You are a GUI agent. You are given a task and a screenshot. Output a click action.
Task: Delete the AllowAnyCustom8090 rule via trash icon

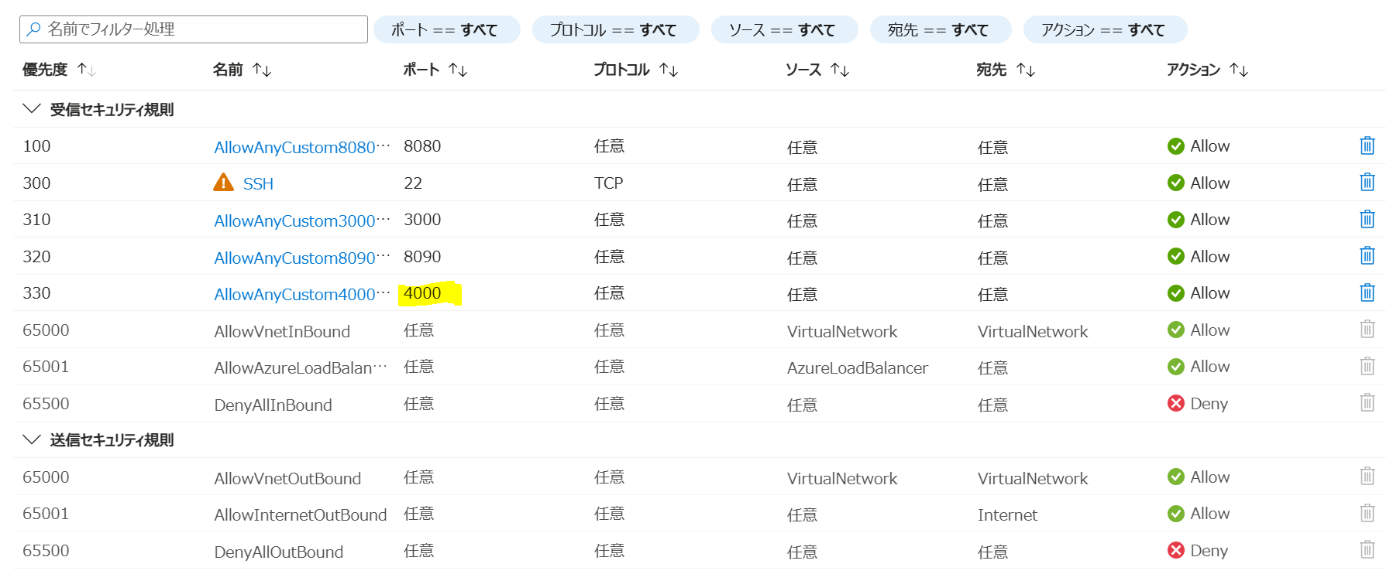1367,256
